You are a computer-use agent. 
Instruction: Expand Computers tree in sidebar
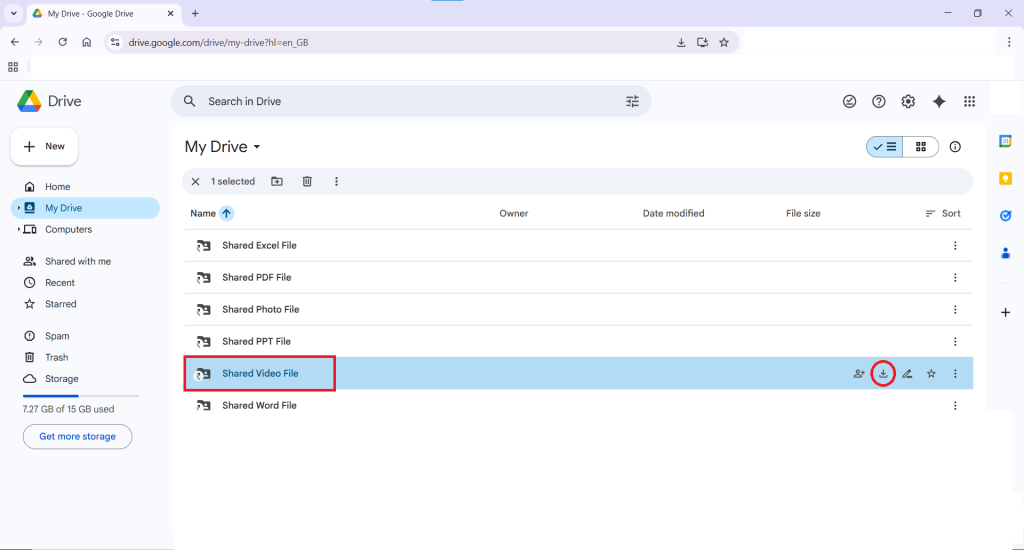(19, 230)
